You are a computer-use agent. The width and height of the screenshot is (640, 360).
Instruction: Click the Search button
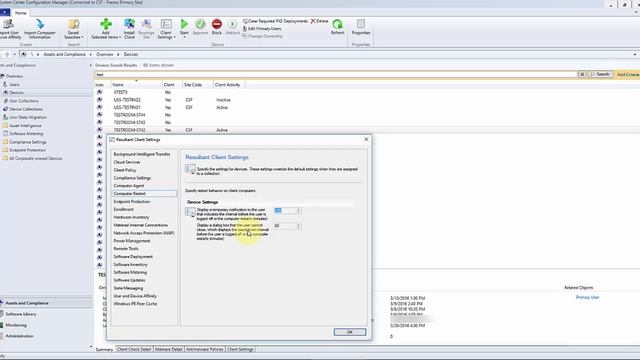(600, 74)
